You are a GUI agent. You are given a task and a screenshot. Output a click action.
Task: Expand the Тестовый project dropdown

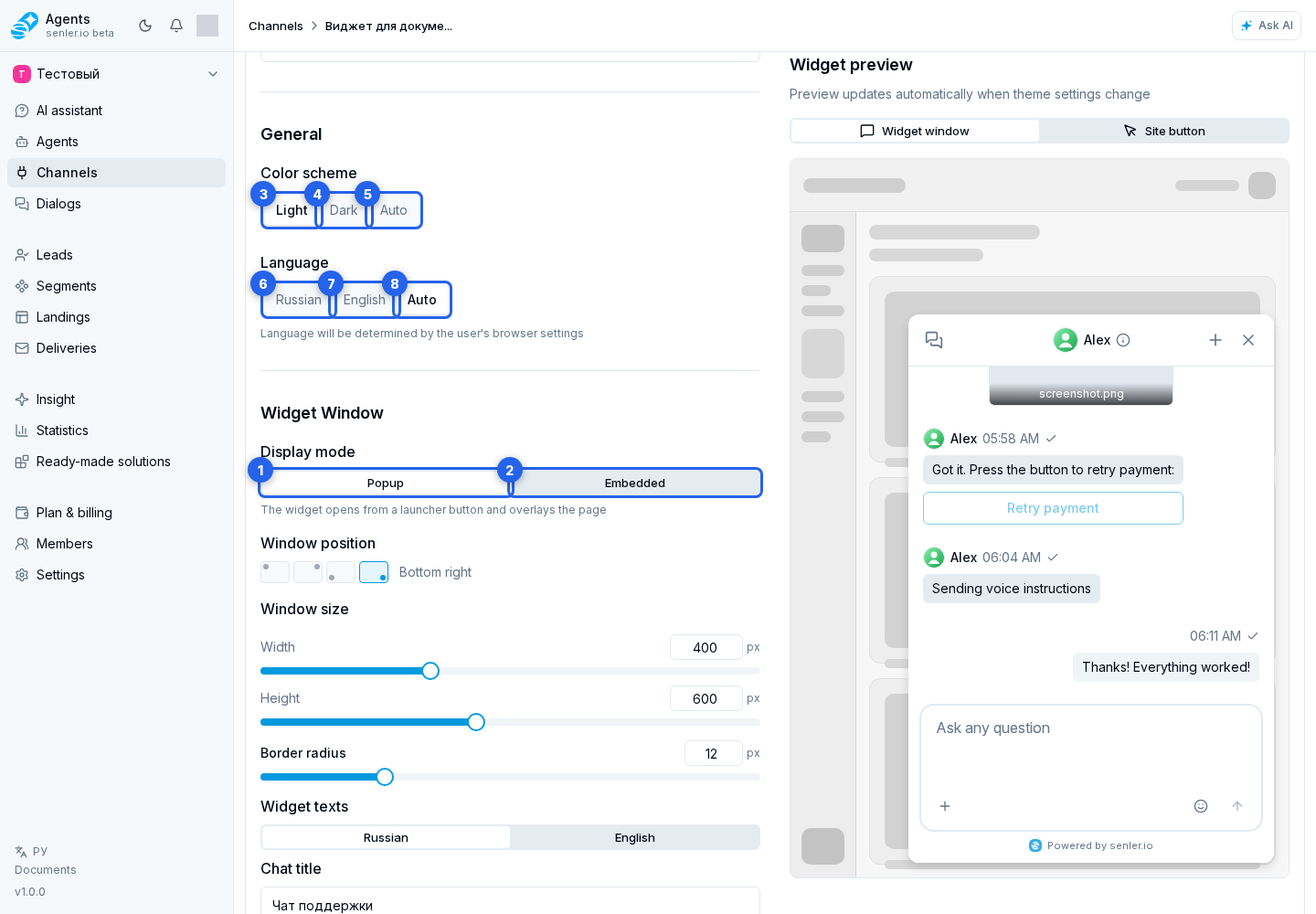[213, 74]
